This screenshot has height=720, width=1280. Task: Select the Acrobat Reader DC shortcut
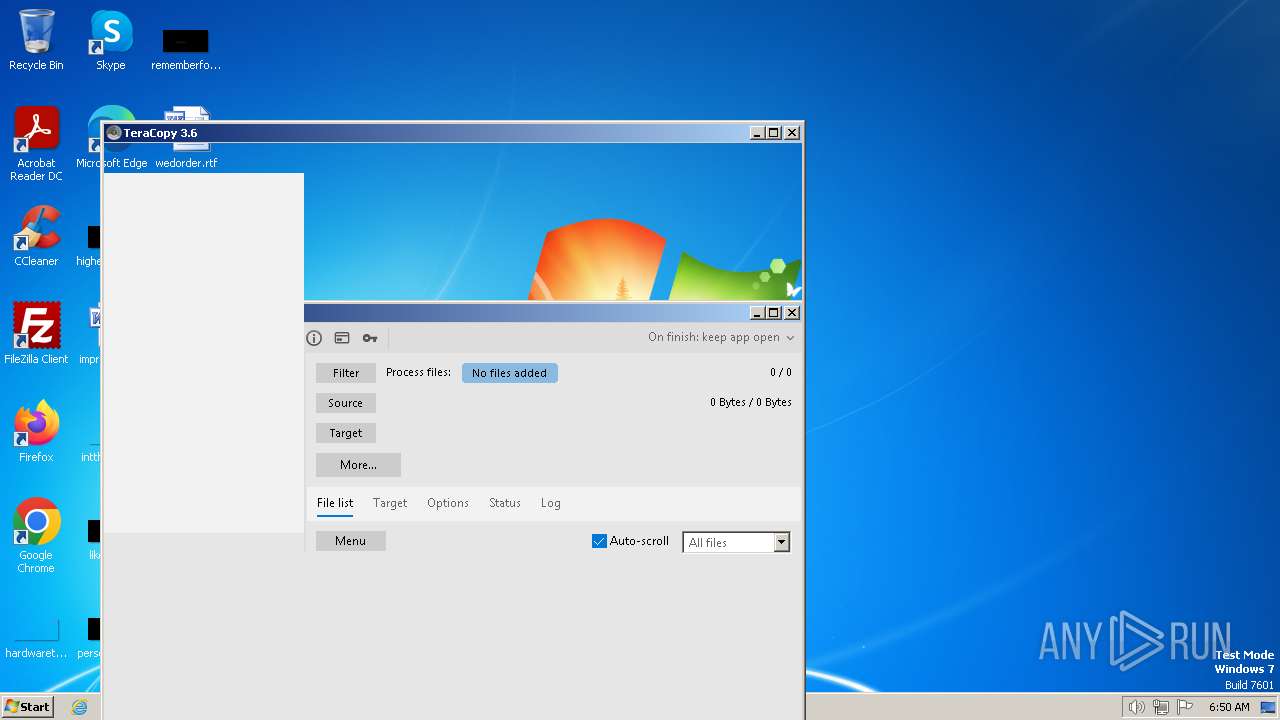pyautogui.click(x=36, y=144)
